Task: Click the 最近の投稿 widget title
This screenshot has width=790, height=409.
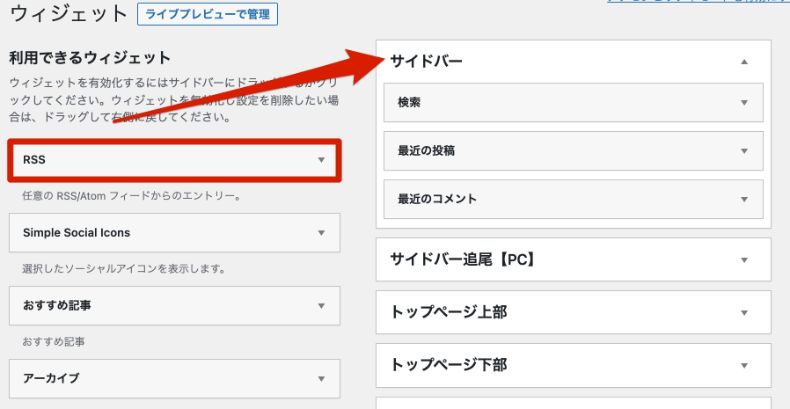Action: pos(426,151)
